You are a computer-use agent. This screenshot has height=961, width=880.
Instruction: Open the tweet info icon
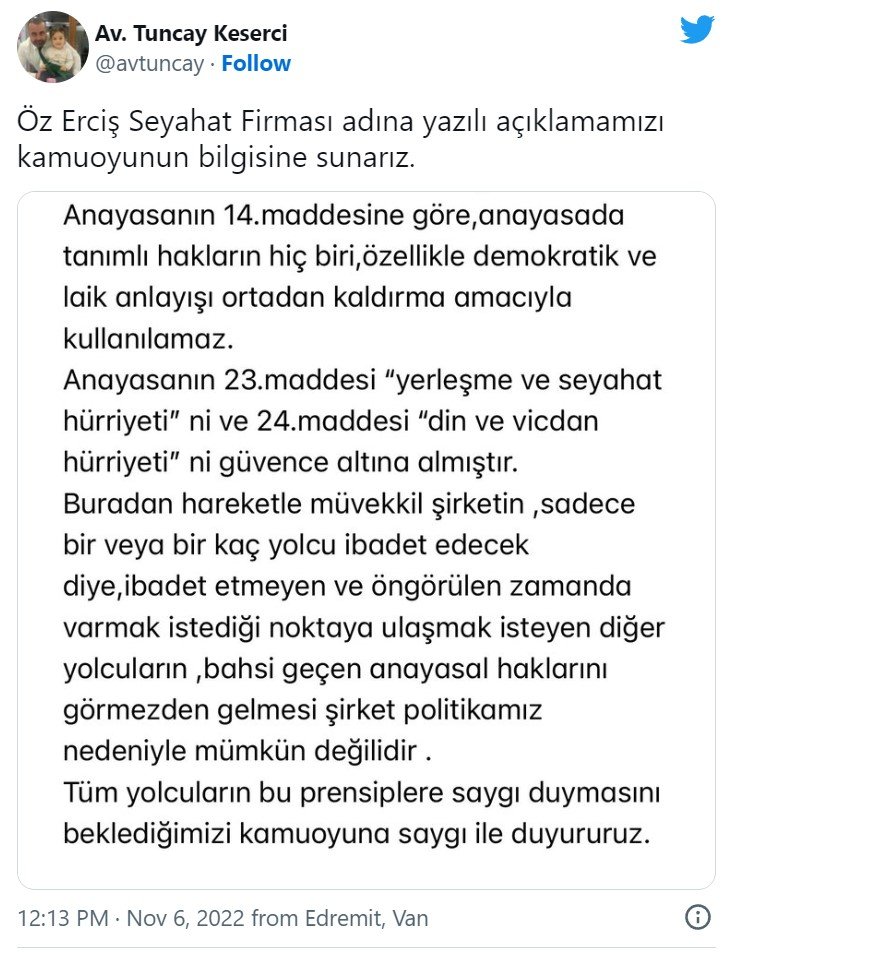click(698, 917)
